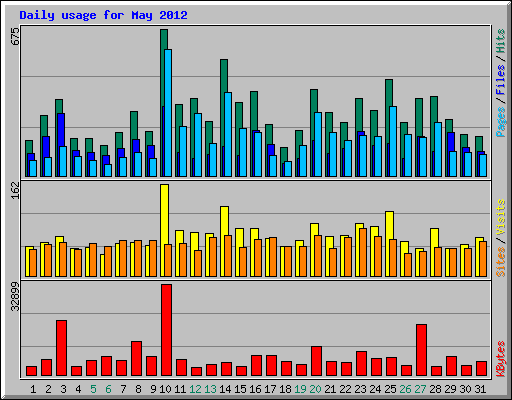512x400 pixels.
Task: Click the yellow Visits bar for day 25
Action: [x=389, y=225]
